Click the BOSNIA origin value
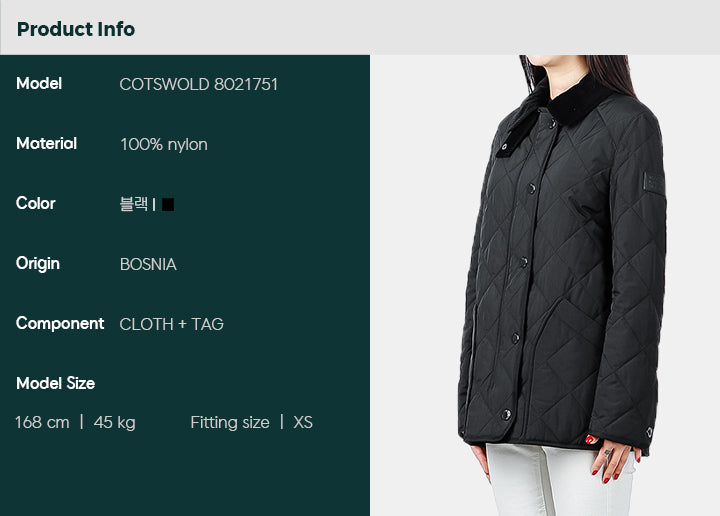720x516 pixels. [x=148, y=264]
